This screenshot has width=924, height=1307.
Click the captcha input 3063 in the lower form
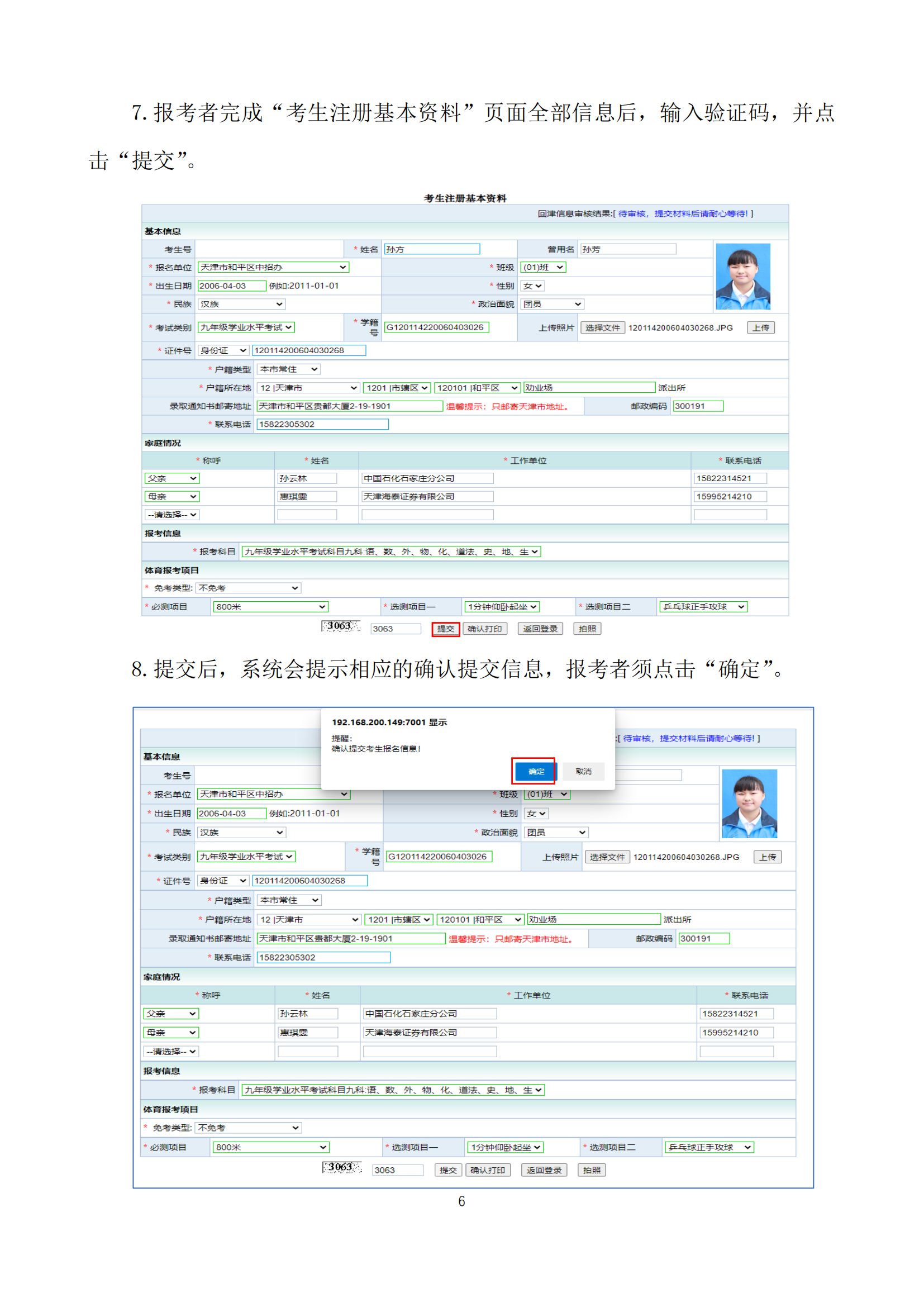tap(398, 1170)
